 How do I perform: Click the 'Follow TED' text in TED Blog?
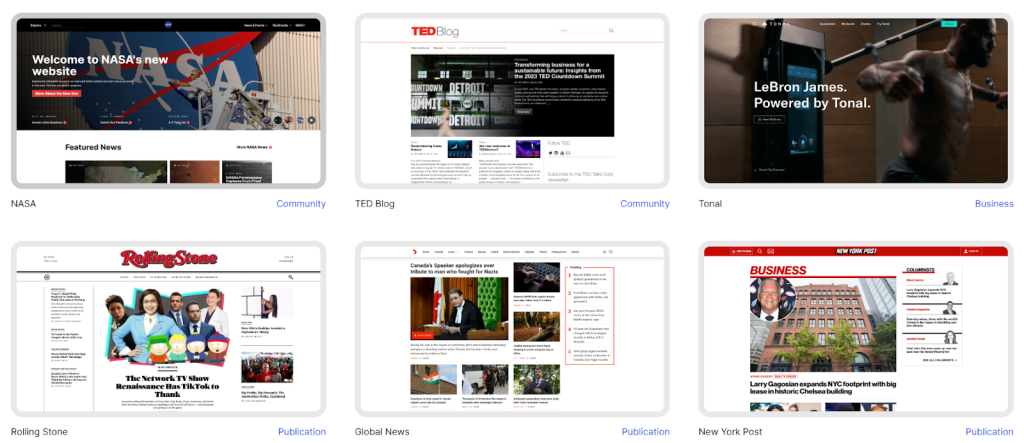558,143
